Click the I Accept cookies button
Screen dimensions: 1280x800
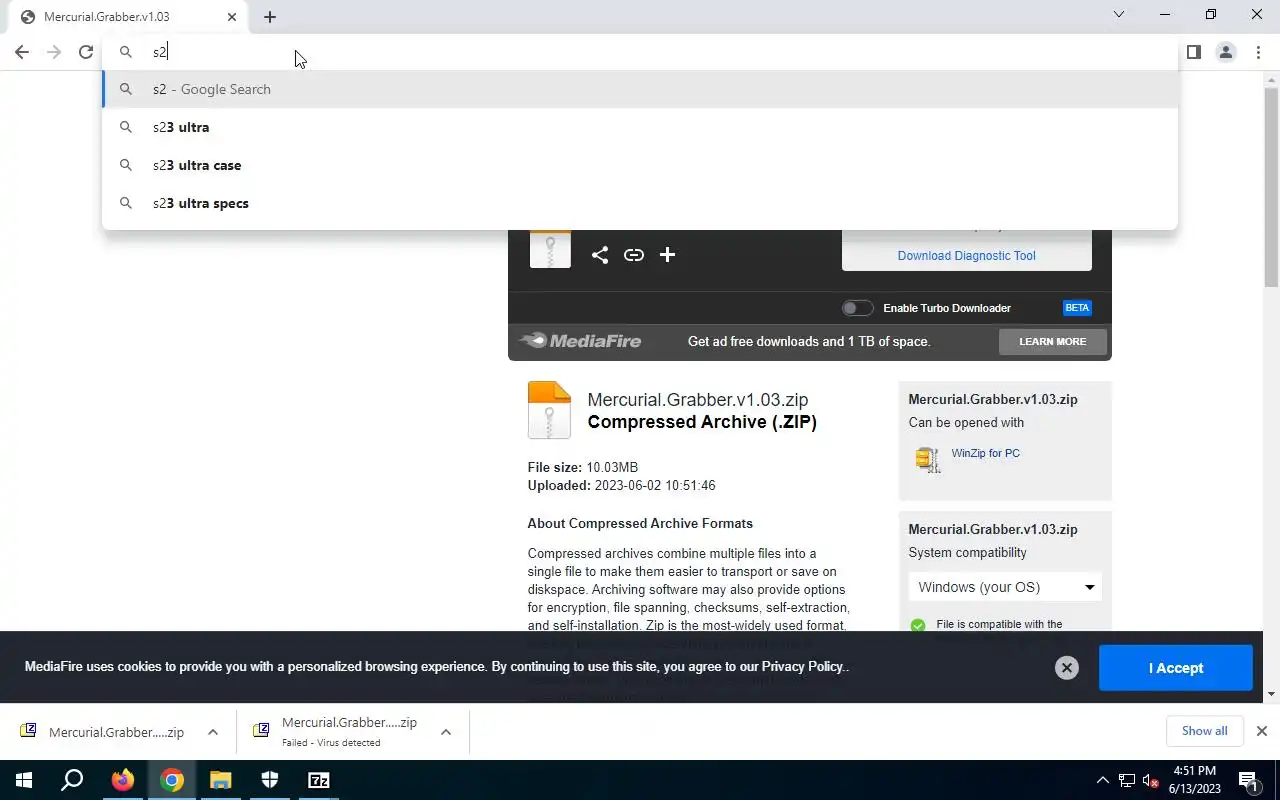[1175, 668]
